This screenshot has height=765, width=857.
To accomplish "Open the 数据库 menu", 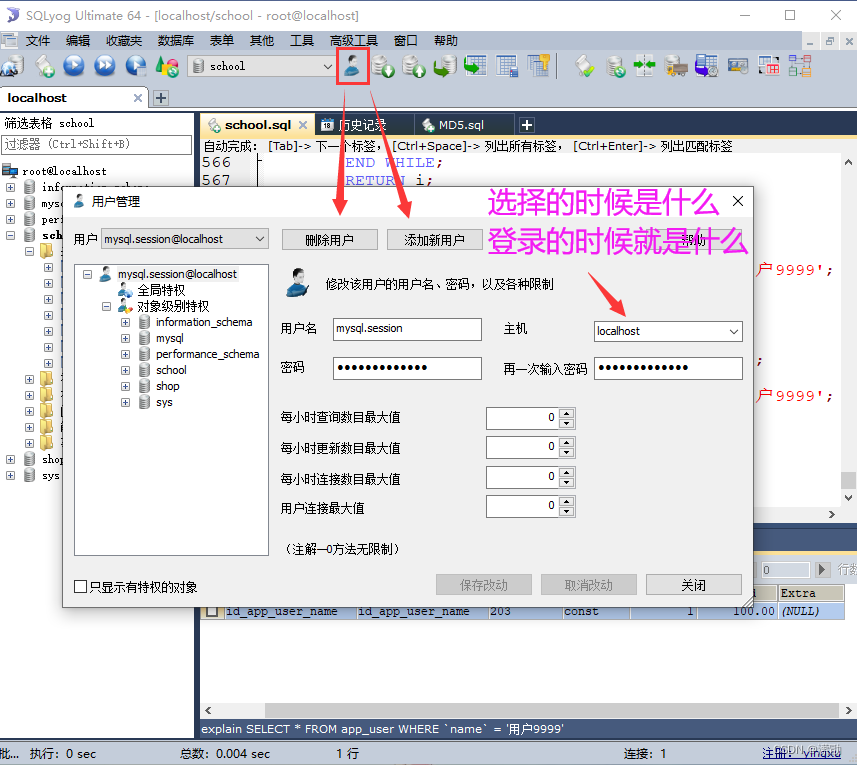I will 175,41.
